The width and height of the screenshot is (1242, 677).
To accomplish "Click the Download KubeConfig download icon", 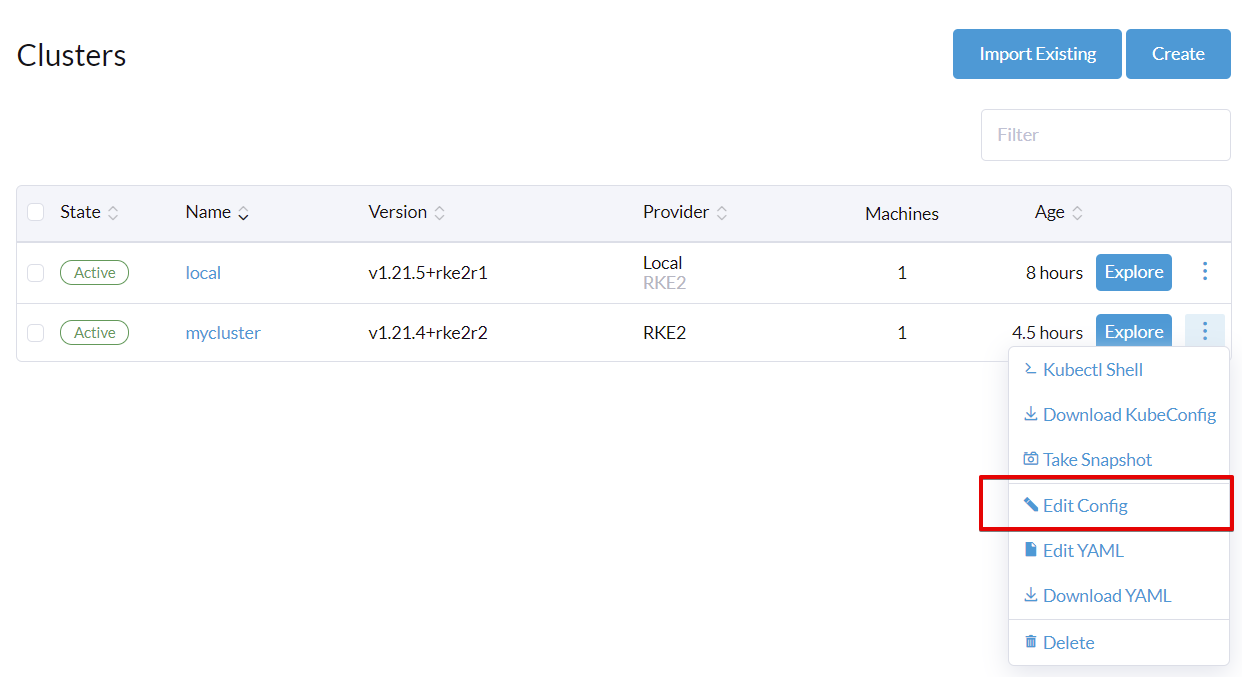I will point(1031,414).
